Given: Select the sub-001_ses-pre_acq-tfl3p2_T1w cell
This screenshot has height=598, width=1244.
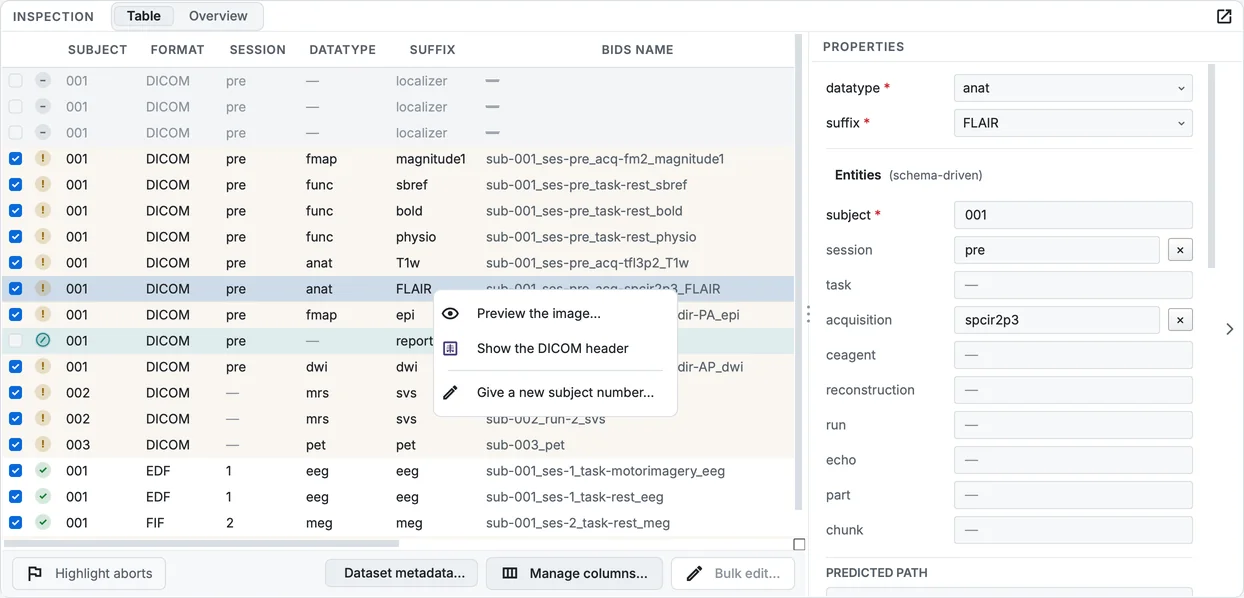Looking at the screenshot, I should tap(587, 262).
